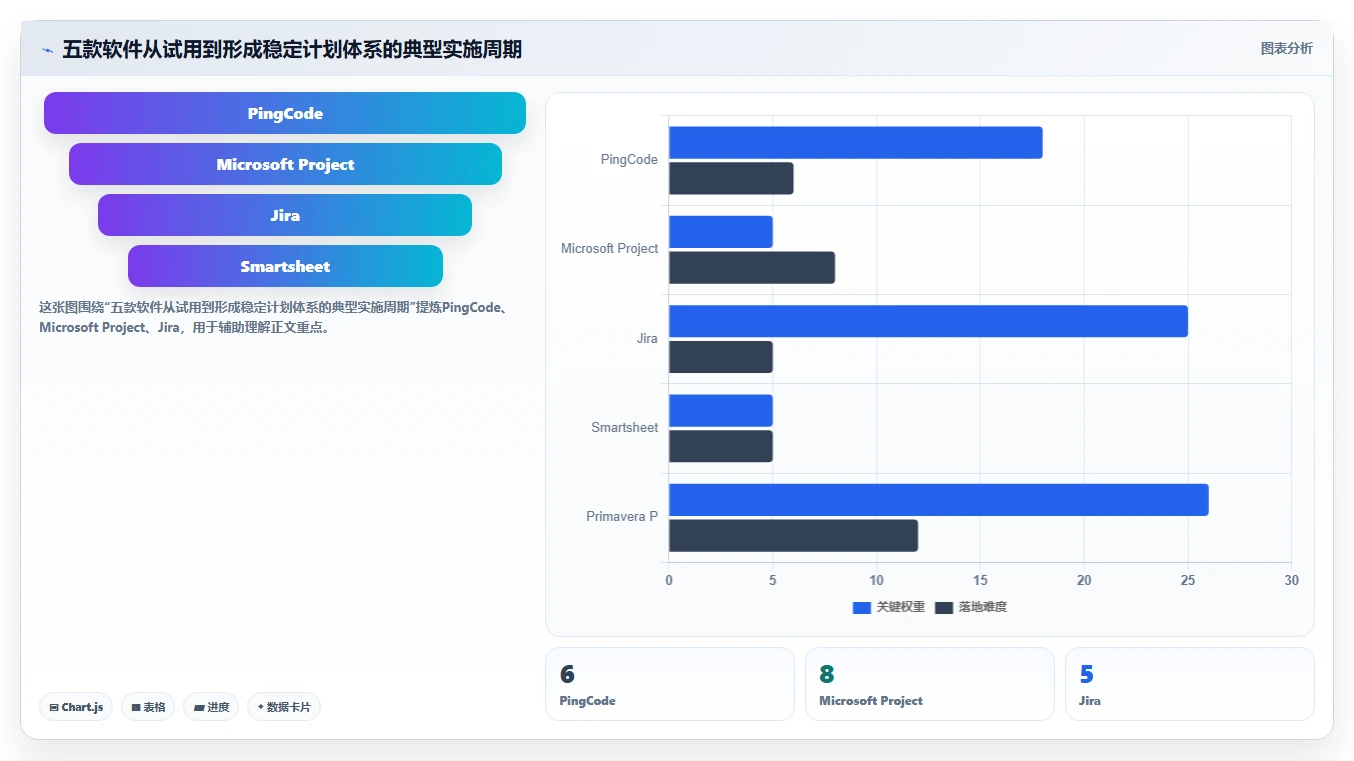Select the Microsoft Project funnel bar
Screen dimensions: 1354x761
coord(285,164)
